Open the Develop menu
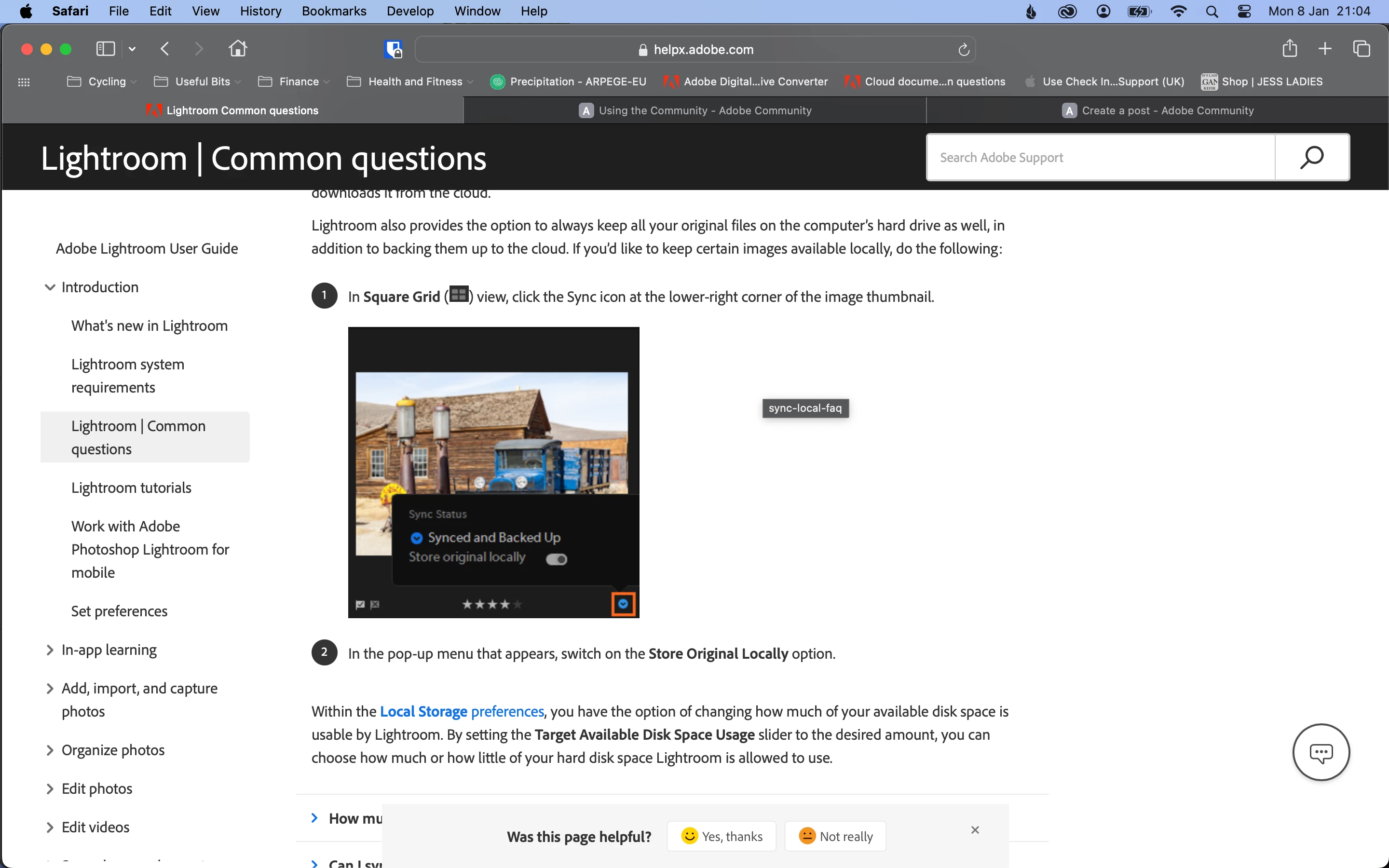1389x868 pixels. pyautogui.click(x=410, y=12)
